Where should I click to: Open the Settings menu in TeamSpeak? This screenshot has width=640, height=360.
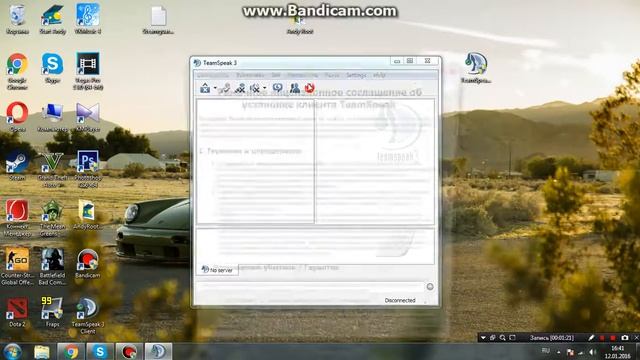point(356,76)
